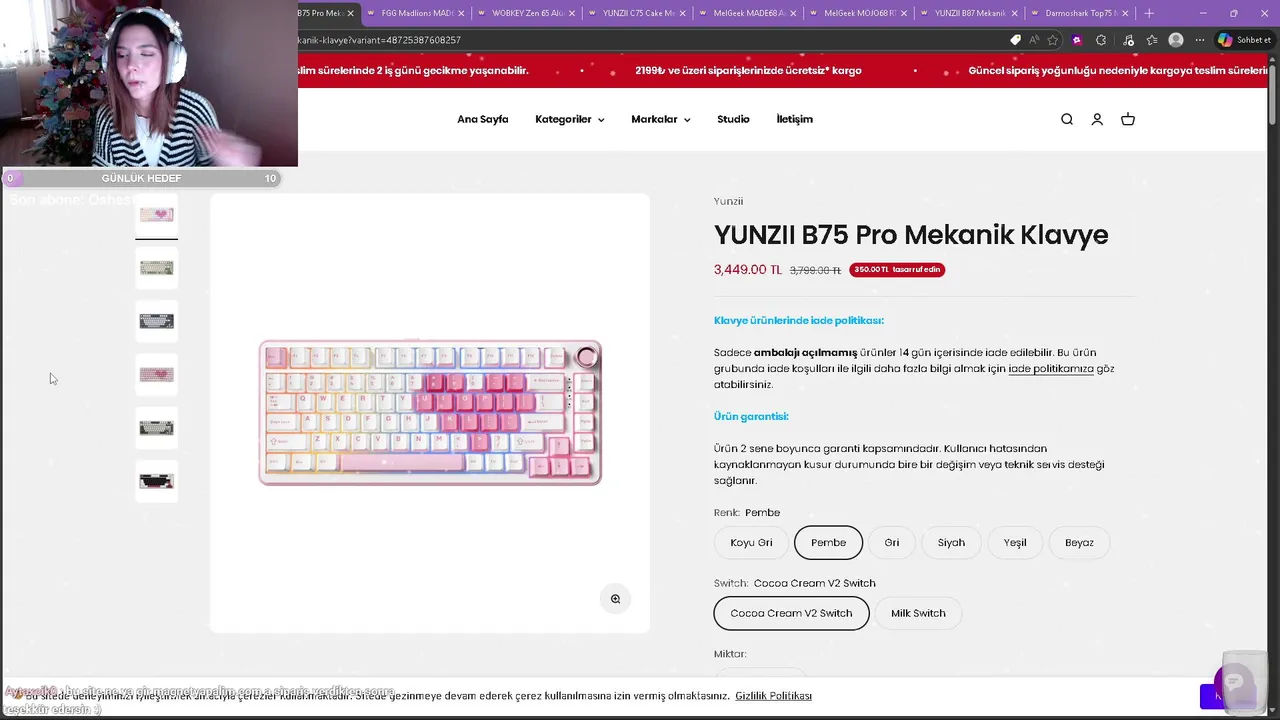The height and width of the screenshot is (720, 1280).
Task: Open browser settings three-dots menu
Action: point(1200,40)
